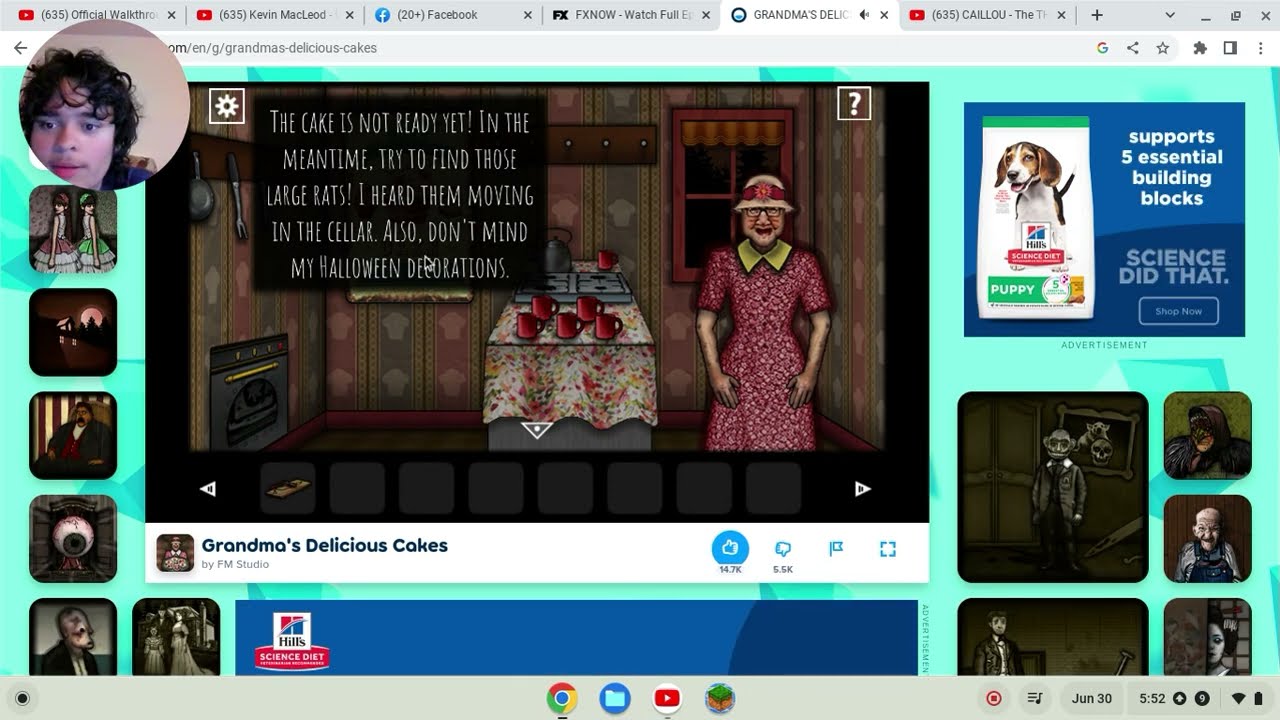Click the frying pan on the wall
The width and height of the screenshot is (1280, 720).
pos(201,190)
